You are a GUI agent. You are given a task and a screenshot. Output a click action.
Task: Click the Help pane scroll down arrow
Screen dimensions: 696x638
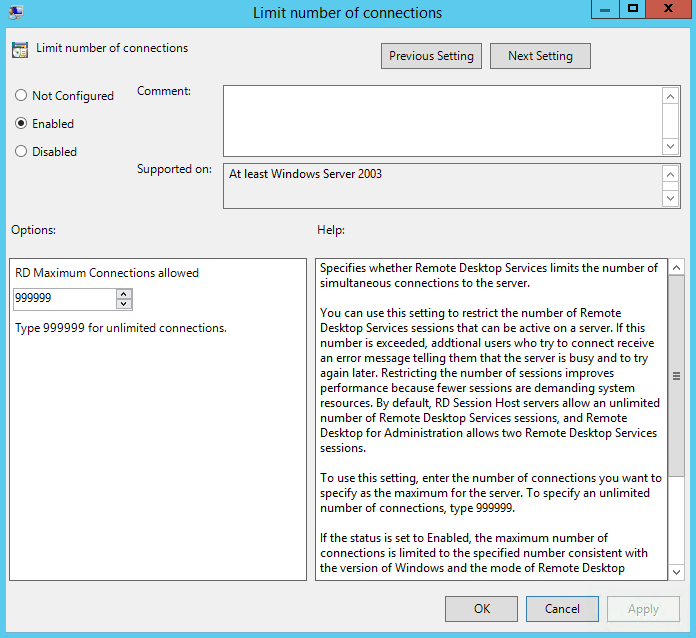[676, 570]
